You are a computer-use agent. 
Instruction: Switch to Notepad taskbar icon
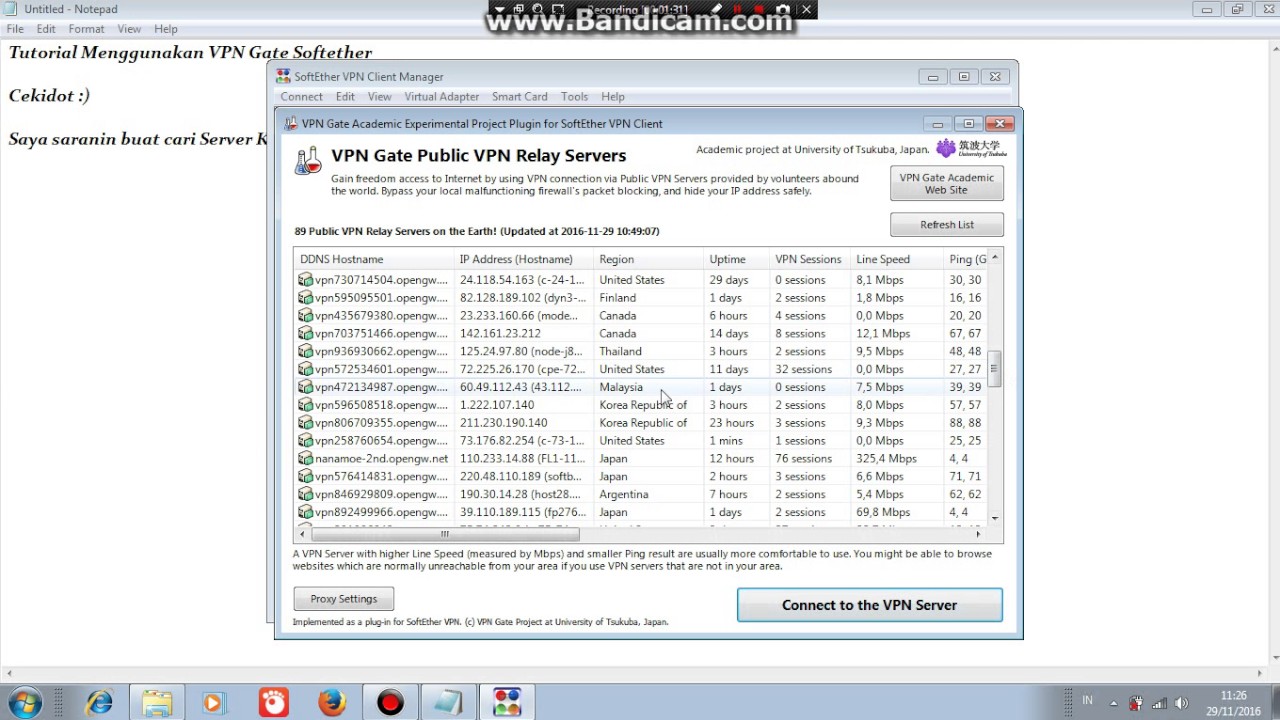point(448,702)
